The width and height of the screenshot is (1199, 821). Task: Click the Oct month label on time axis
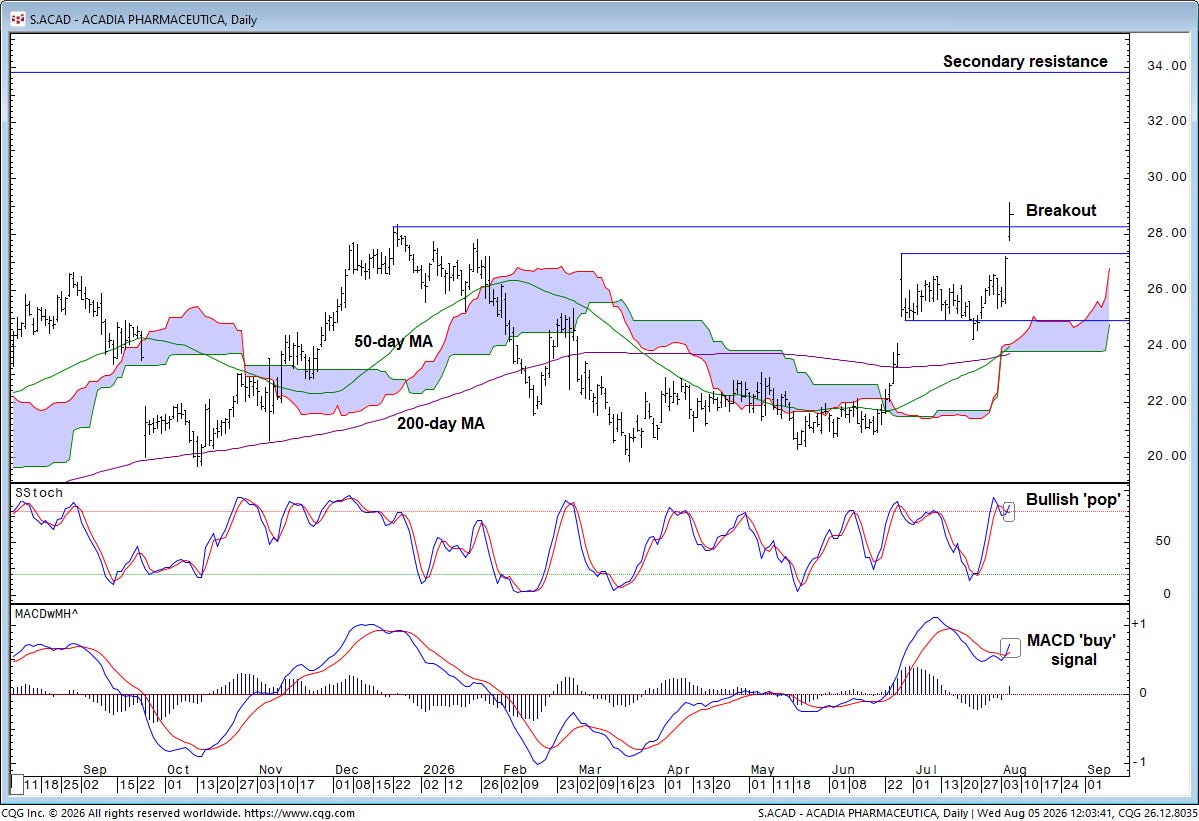tap(178, 770)
